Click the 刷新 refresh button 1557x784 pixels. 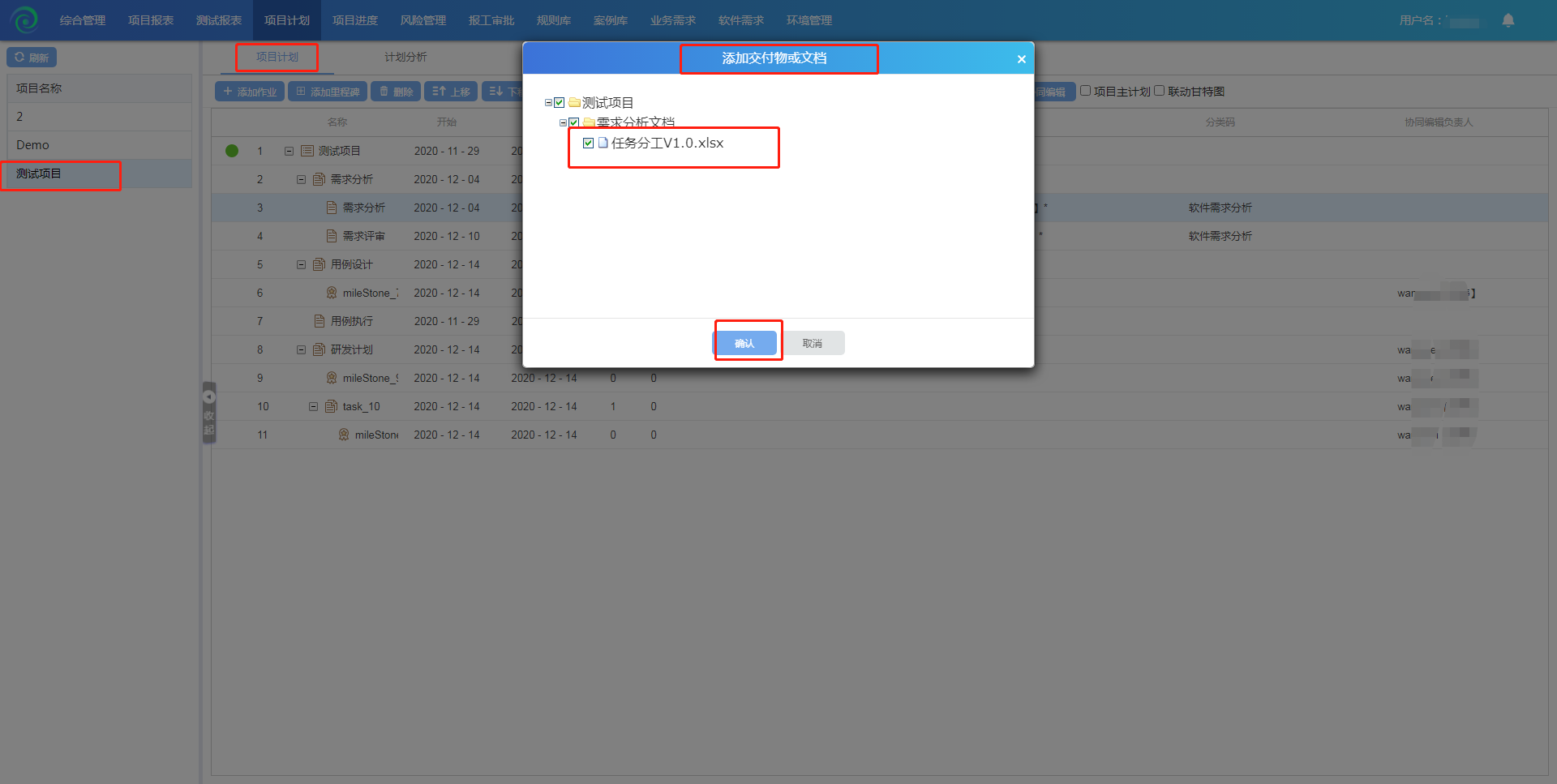point(32,58)
